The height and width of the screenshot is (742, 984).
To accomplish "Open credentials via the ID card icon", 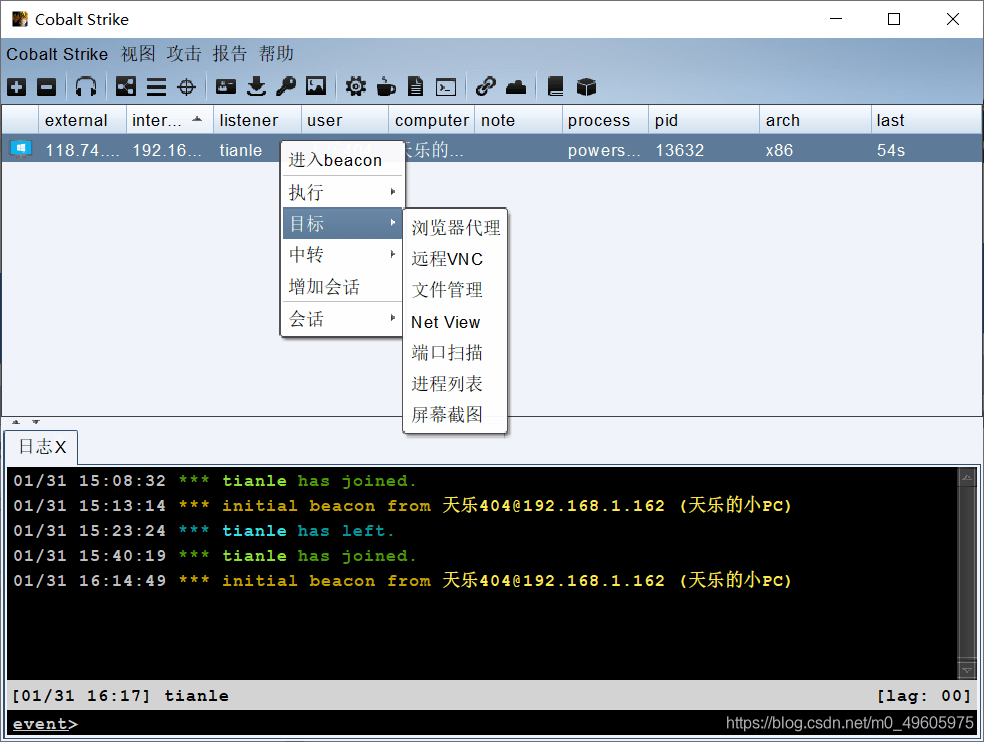I will (x=226, y=87).
